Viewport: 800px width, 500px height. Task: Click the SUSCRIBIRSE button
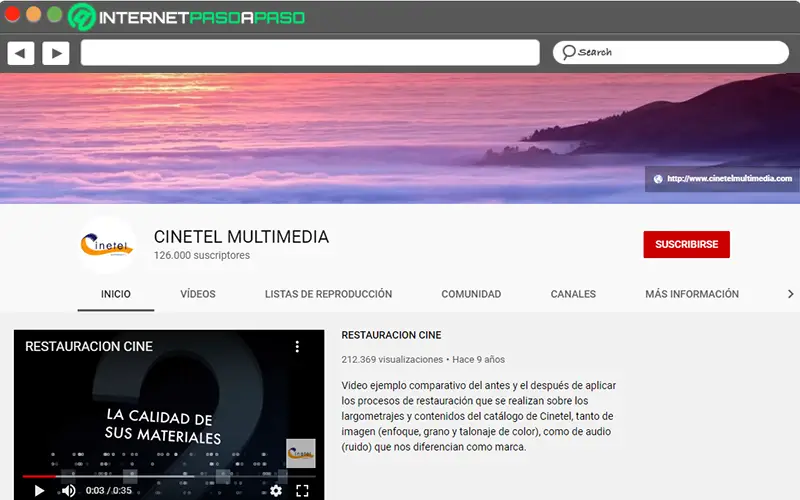(686, 244)
